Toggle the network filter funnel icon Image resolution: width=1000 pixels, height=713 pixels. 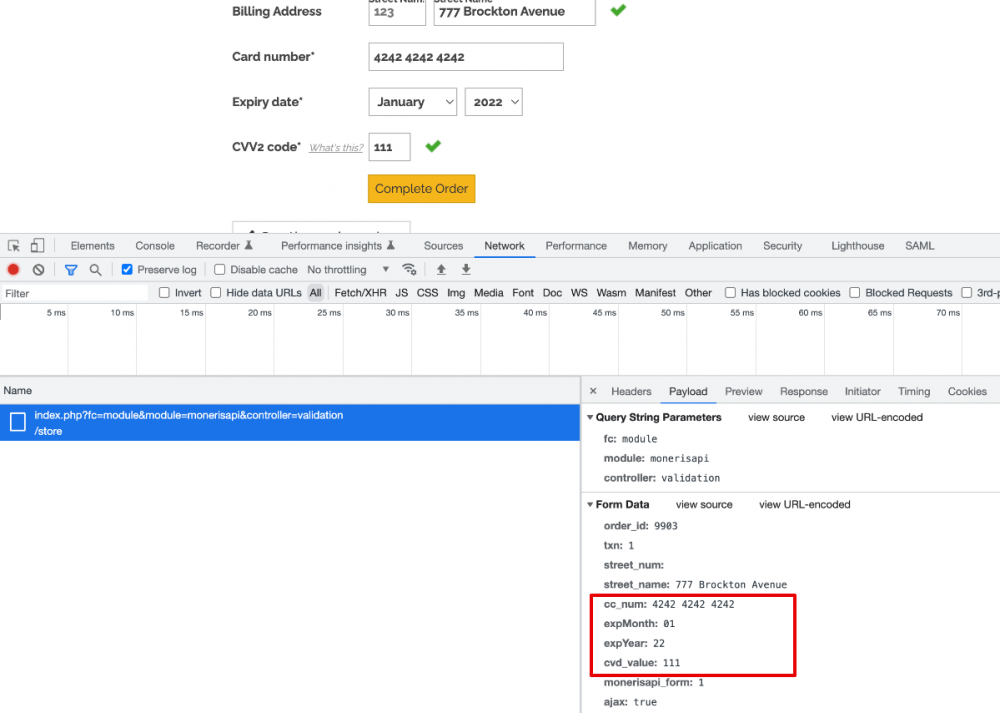point(71,270)
